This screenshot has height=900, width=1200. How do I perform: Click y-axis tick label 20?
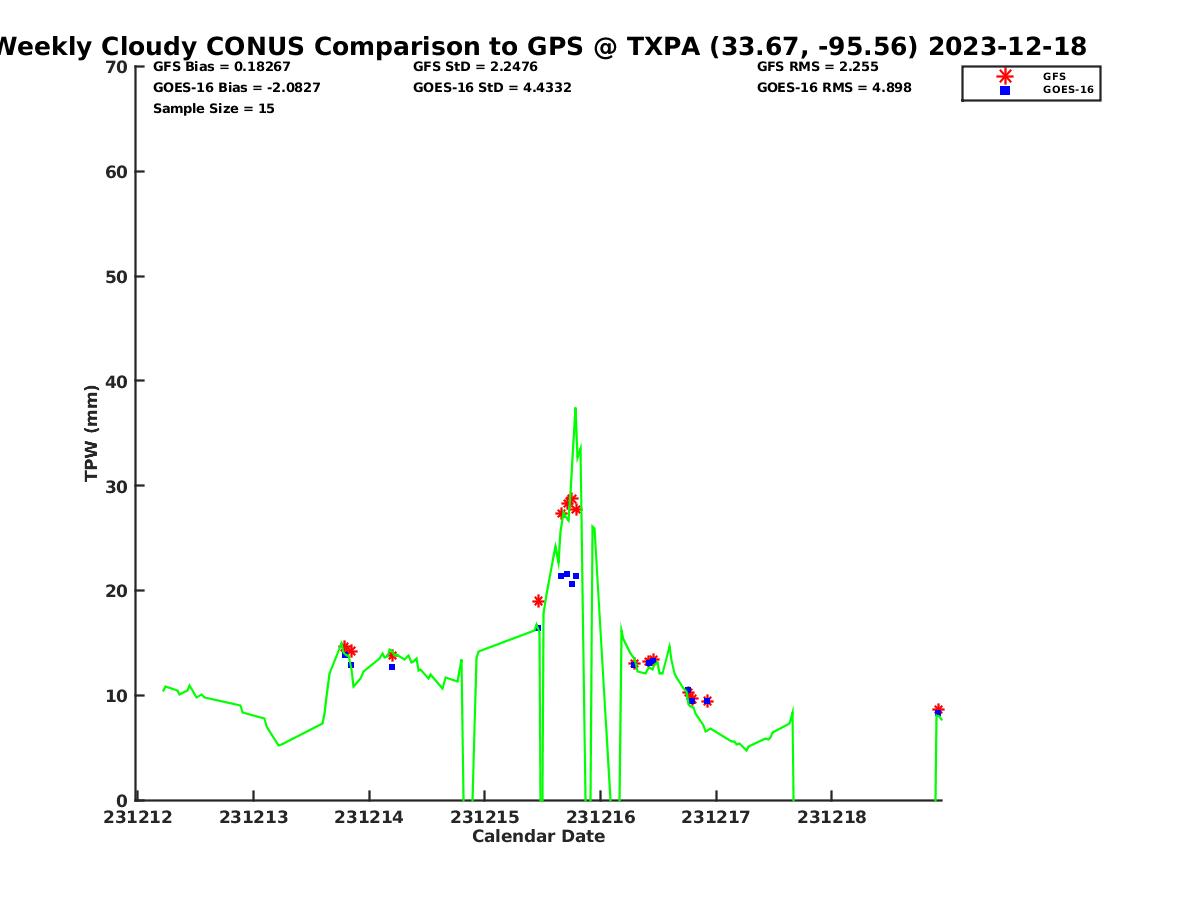[116, 591]
